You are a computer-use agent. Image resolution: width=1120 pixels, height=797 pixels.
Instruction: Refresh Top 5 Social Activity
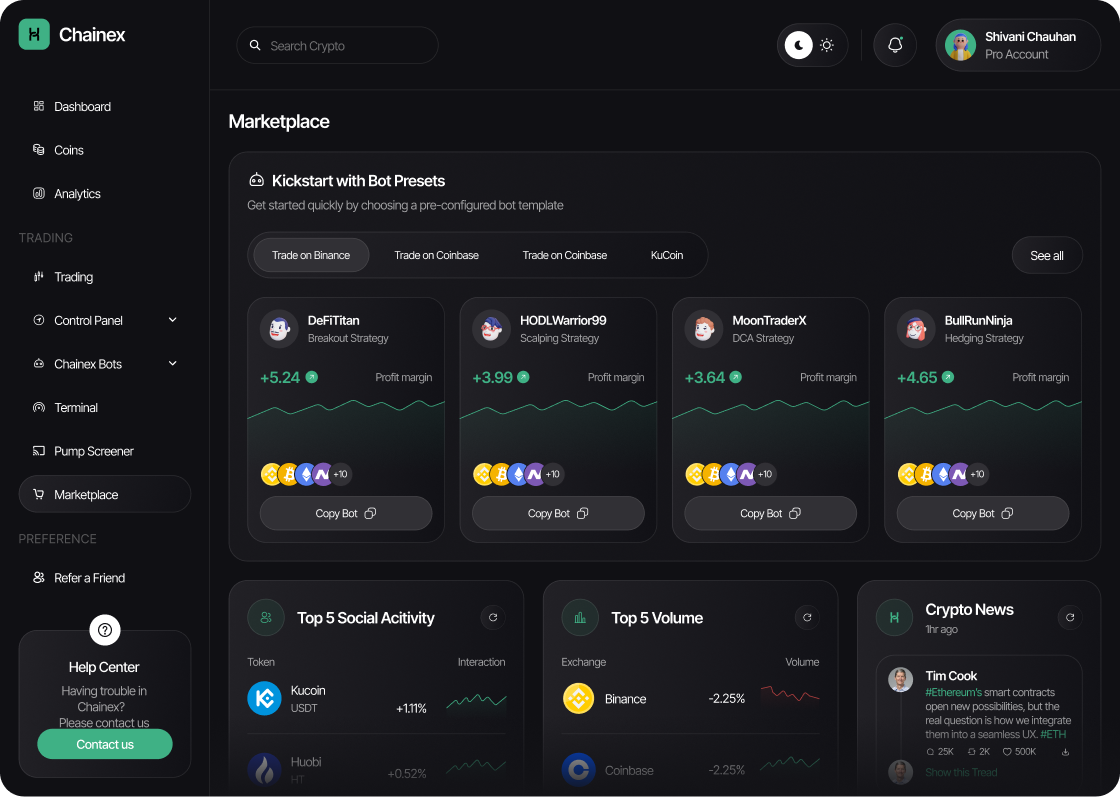point(493,618)
